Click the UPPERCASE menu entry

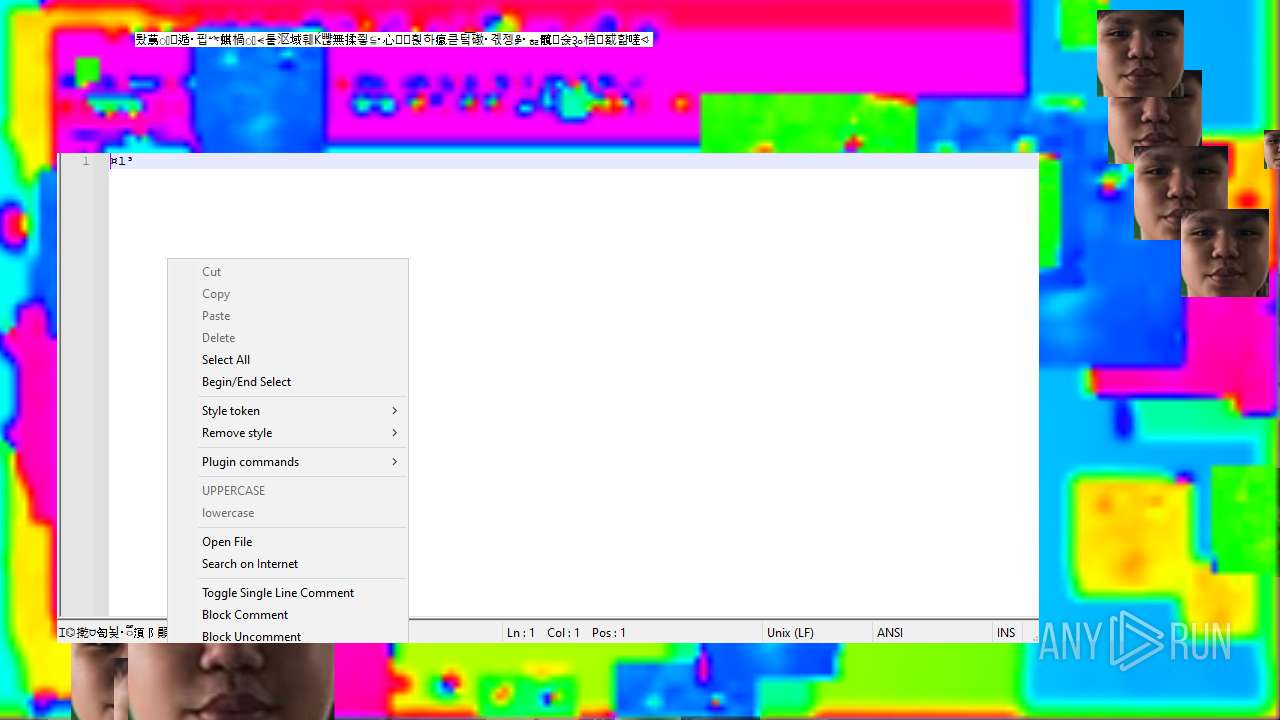coord(287,491)
